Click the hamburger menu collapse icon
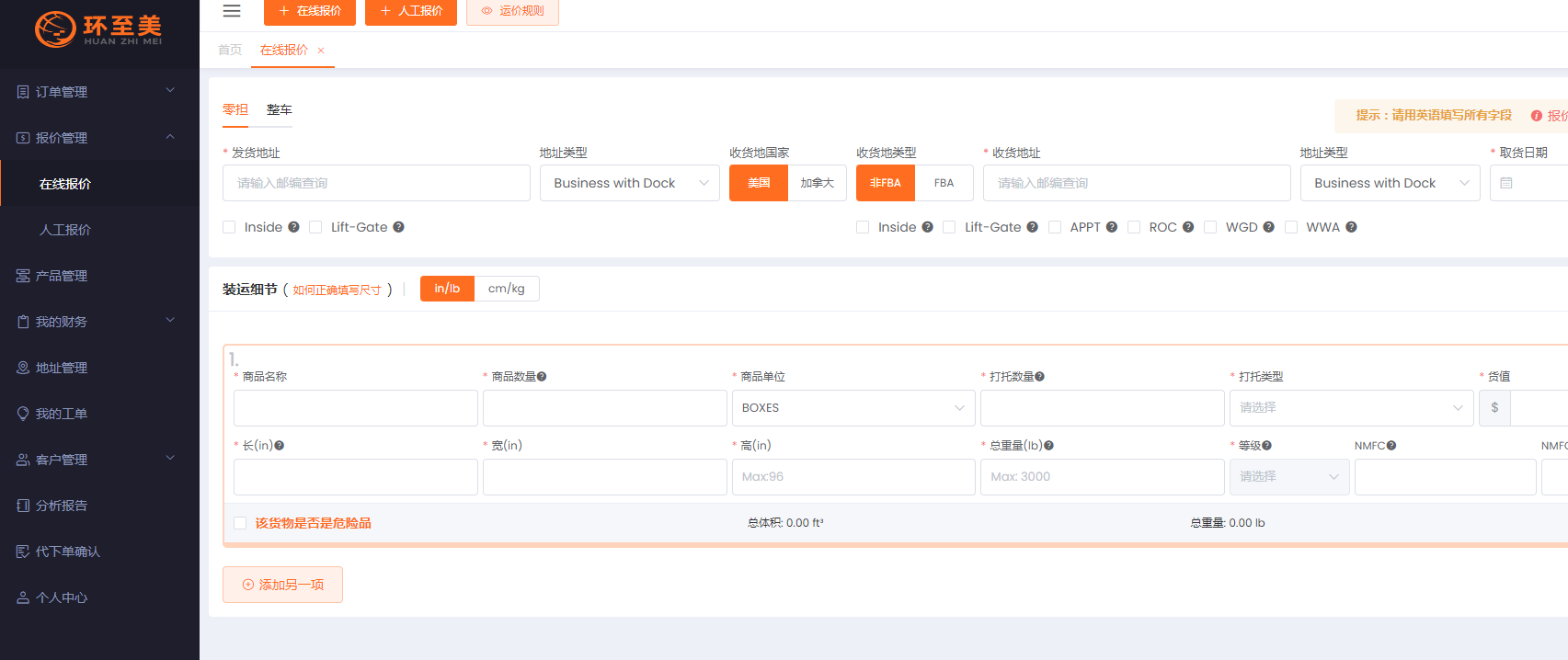Image resolution: width=1568 pixels, height=660 pixels. [232, 11]
